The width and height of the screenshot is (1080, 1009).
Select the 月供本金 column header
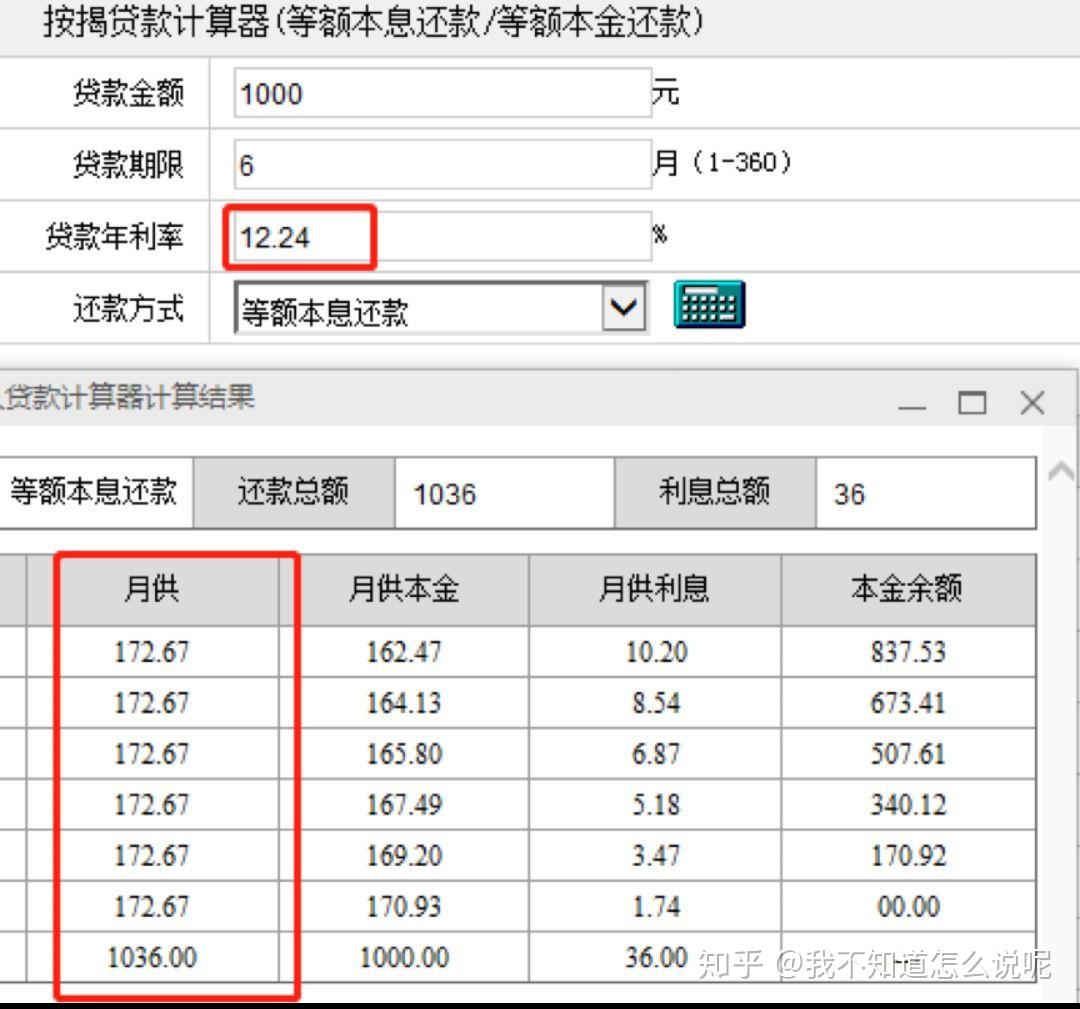click(403, 590)
